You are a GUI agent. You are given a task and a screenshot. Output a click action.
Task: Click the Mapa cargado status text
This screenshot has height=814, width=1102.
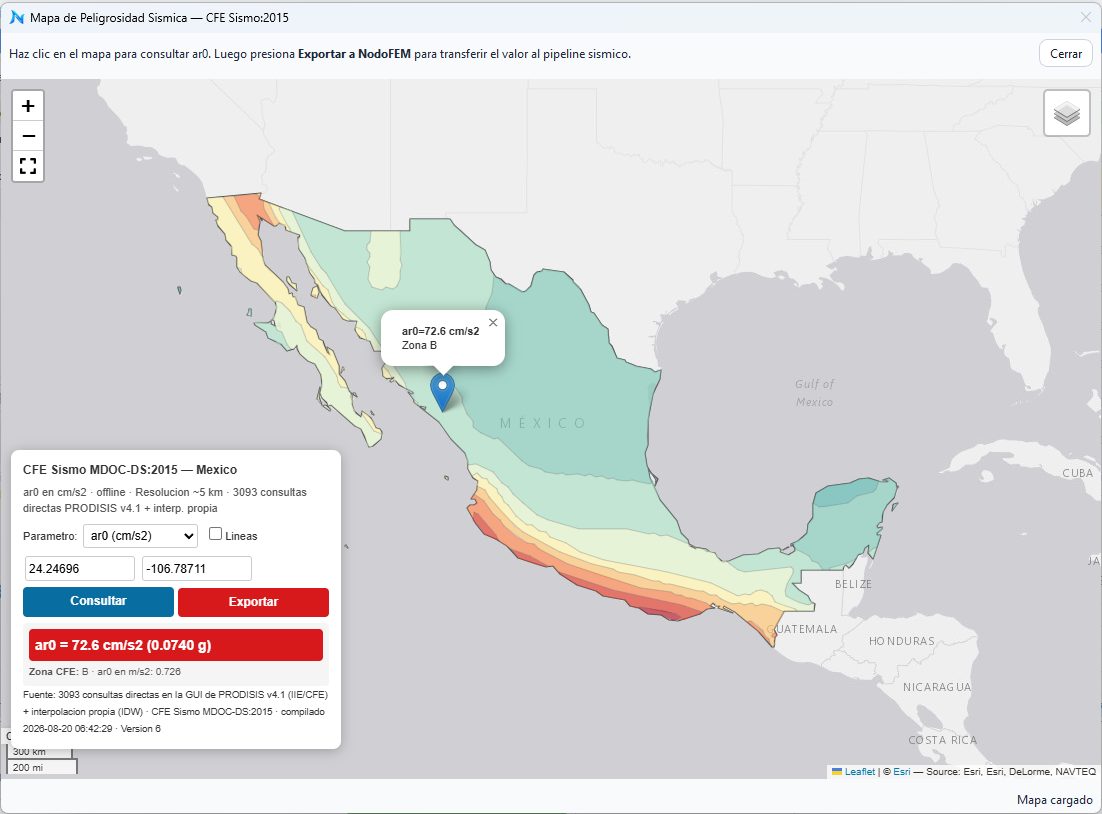click(1054, 800)
